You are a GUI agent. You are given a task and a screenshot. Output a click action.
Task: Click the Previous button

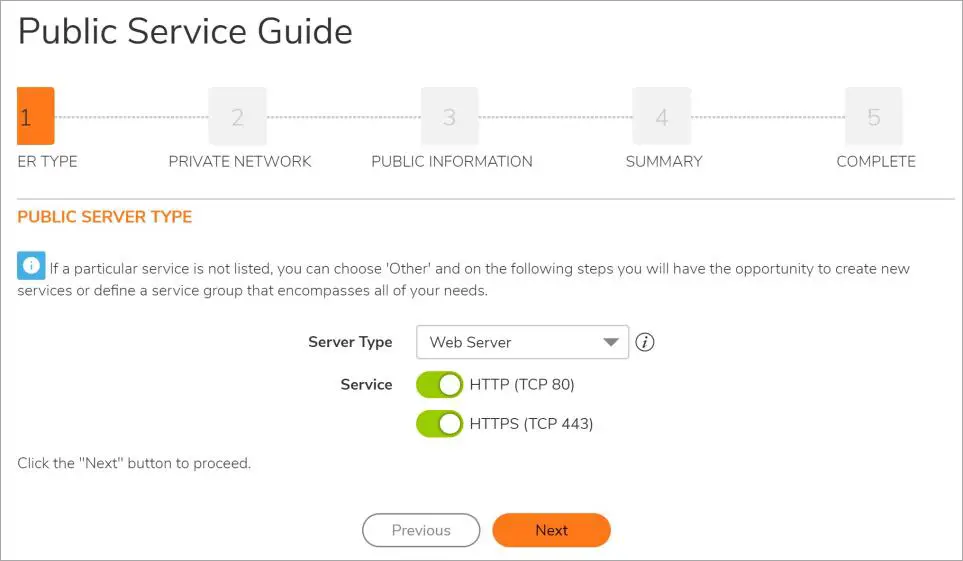click(x=421, y=530)
